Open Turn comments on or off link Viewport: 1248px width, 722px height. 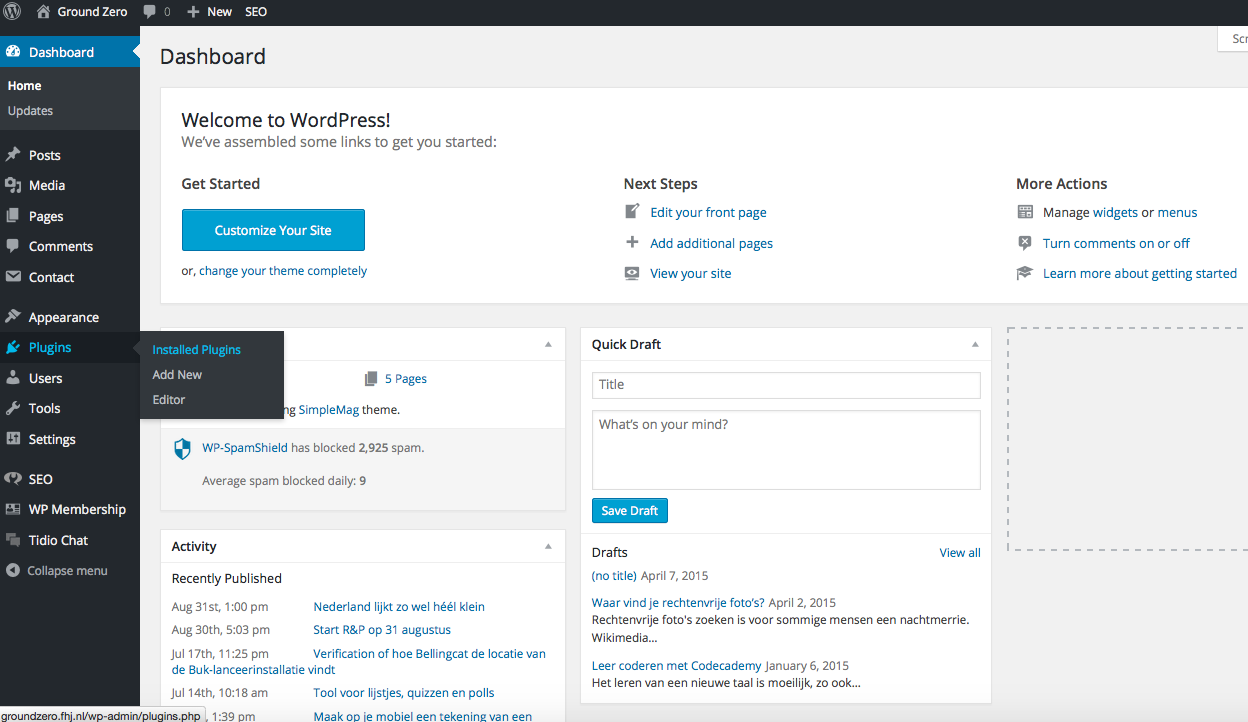coord(1116,243)
